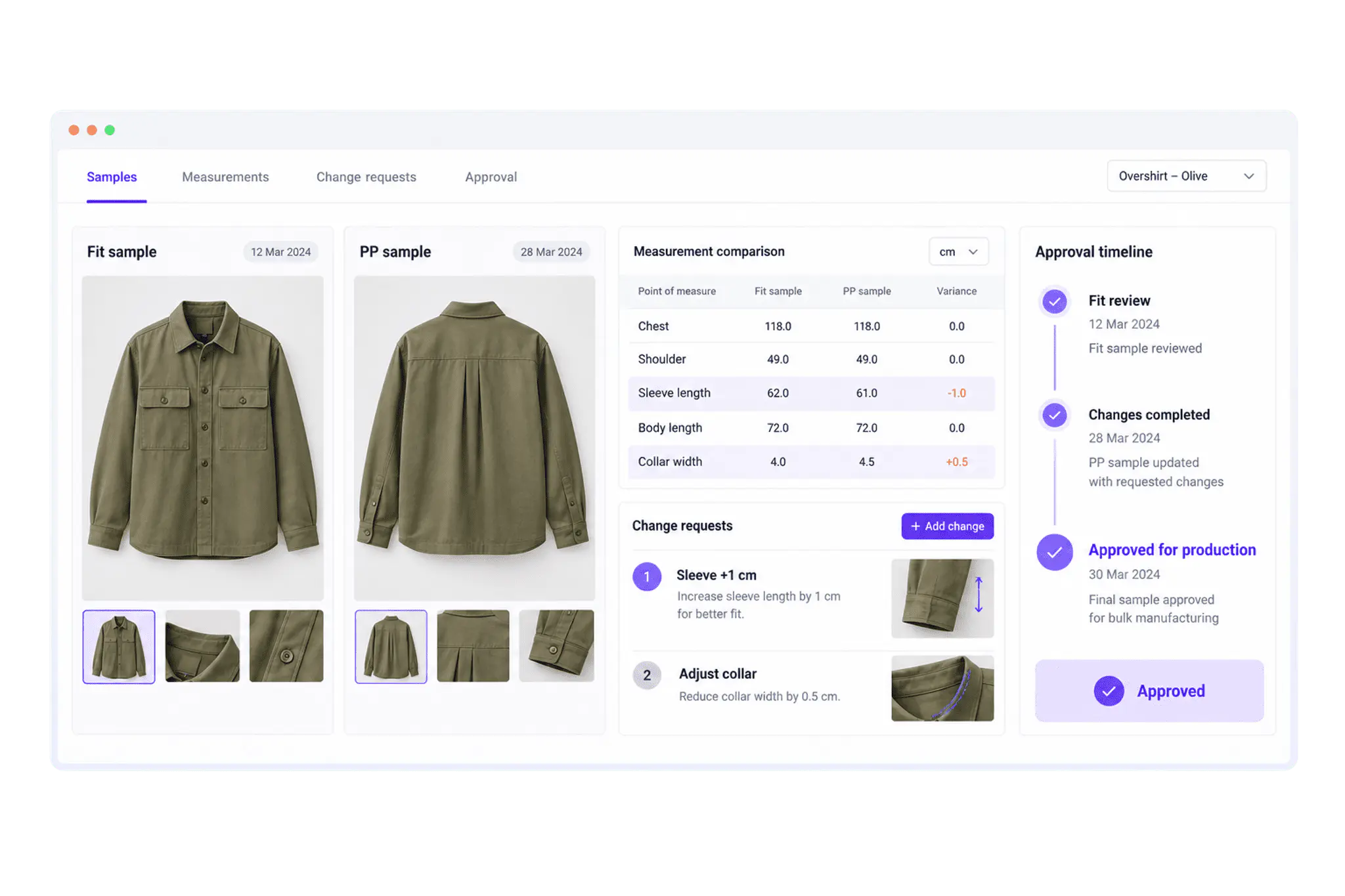Select the Body length measurement row
Viewport: 1345px width, 896px height.
[x=811, y=428]
